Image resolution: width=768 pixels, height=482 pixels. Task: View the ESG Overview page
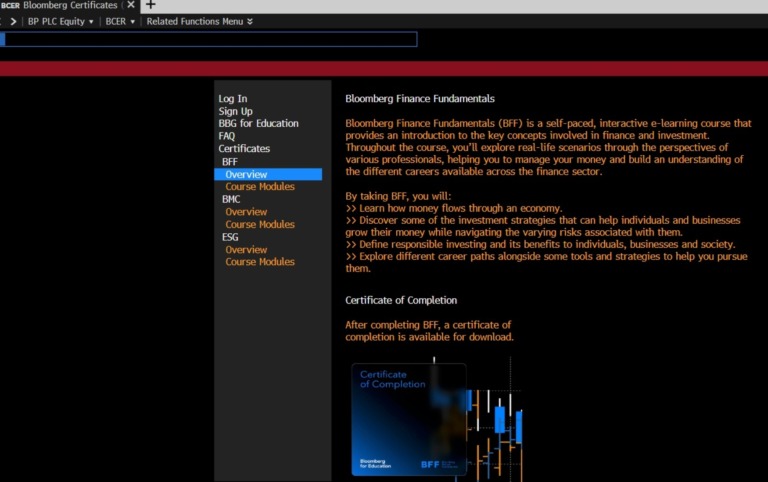pyautogui.click(x=246, y=249)
